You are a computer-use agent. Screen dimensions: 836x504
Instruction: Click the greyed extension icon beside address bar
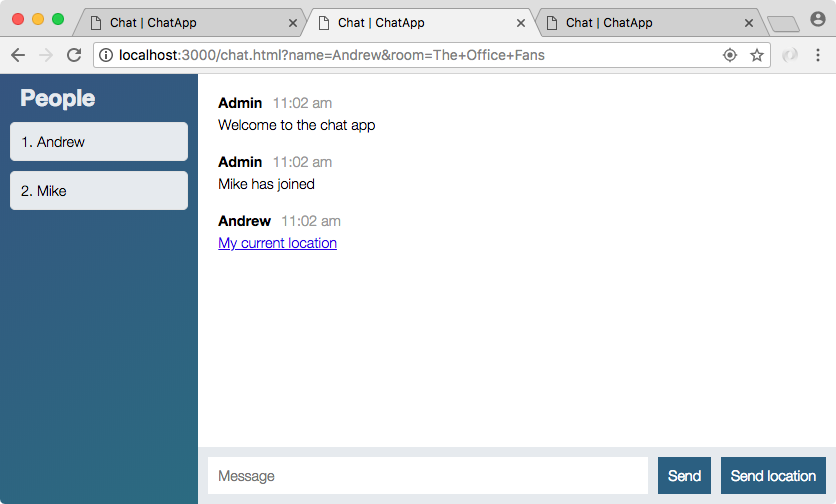pyautogui.click(x=790, y=55)
